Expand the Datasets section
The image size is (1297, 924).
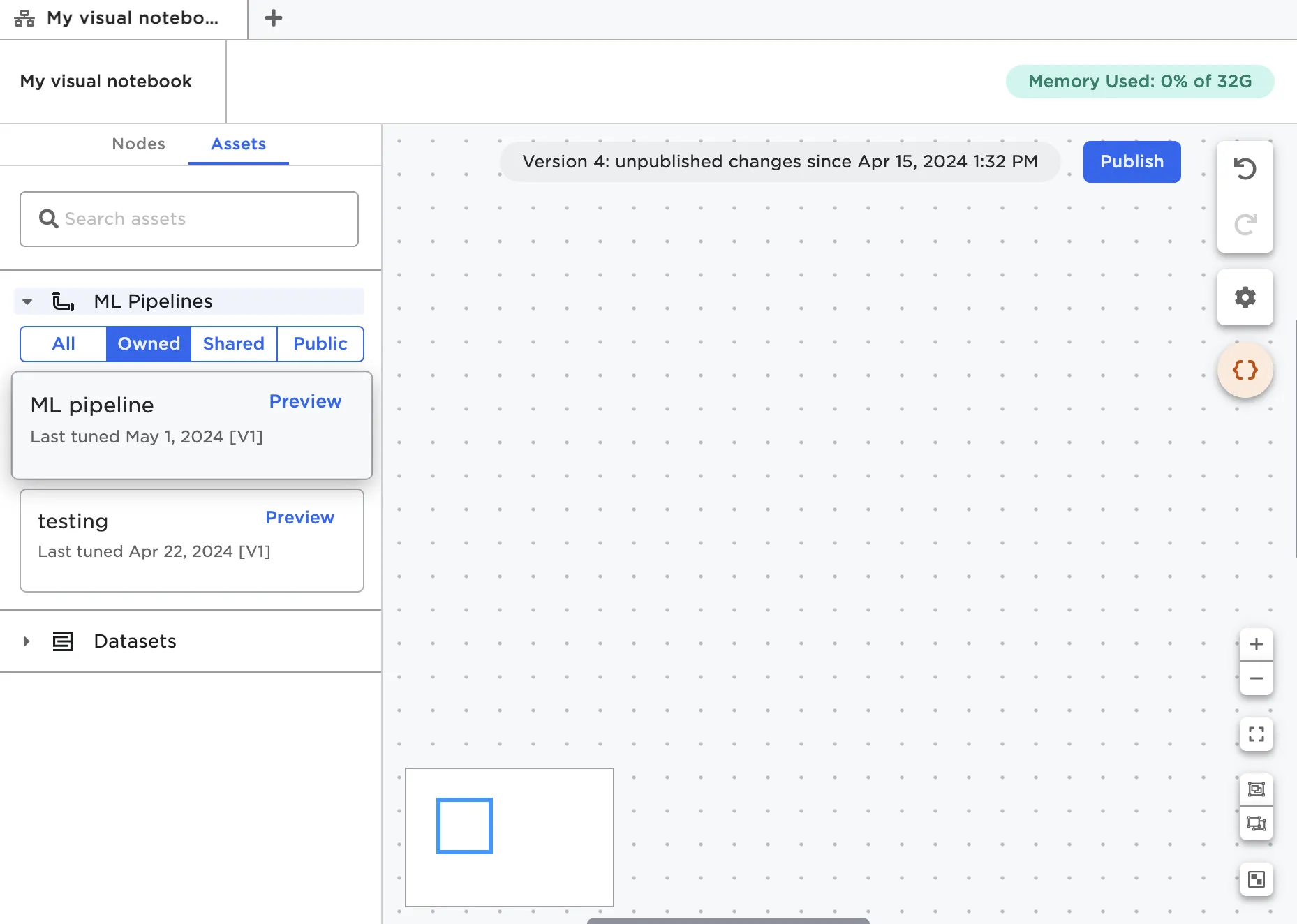[x=27, y=641]
